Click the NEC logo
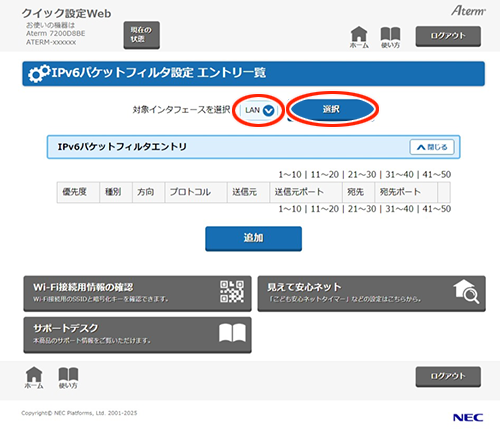Viewport: 500px width, 429px height. (x=468, y=418)
